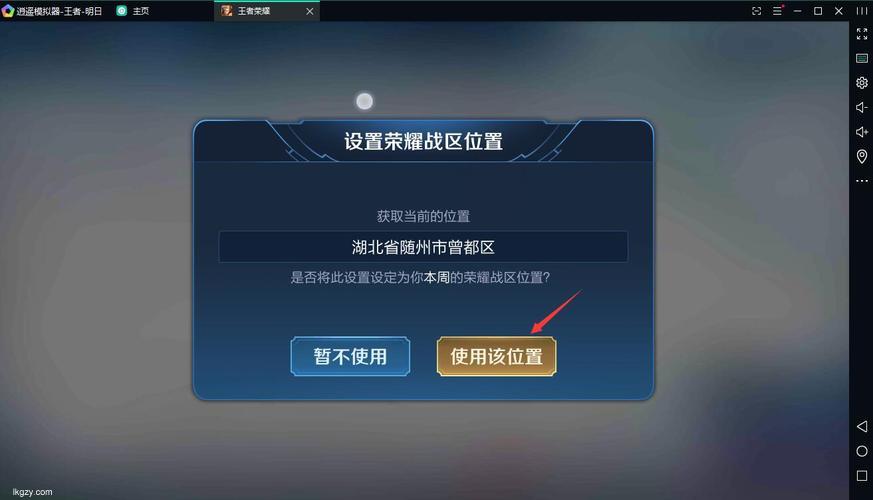Close the 王者荣耀 tab
Screen dimensions: 873x500
(310, 11)
